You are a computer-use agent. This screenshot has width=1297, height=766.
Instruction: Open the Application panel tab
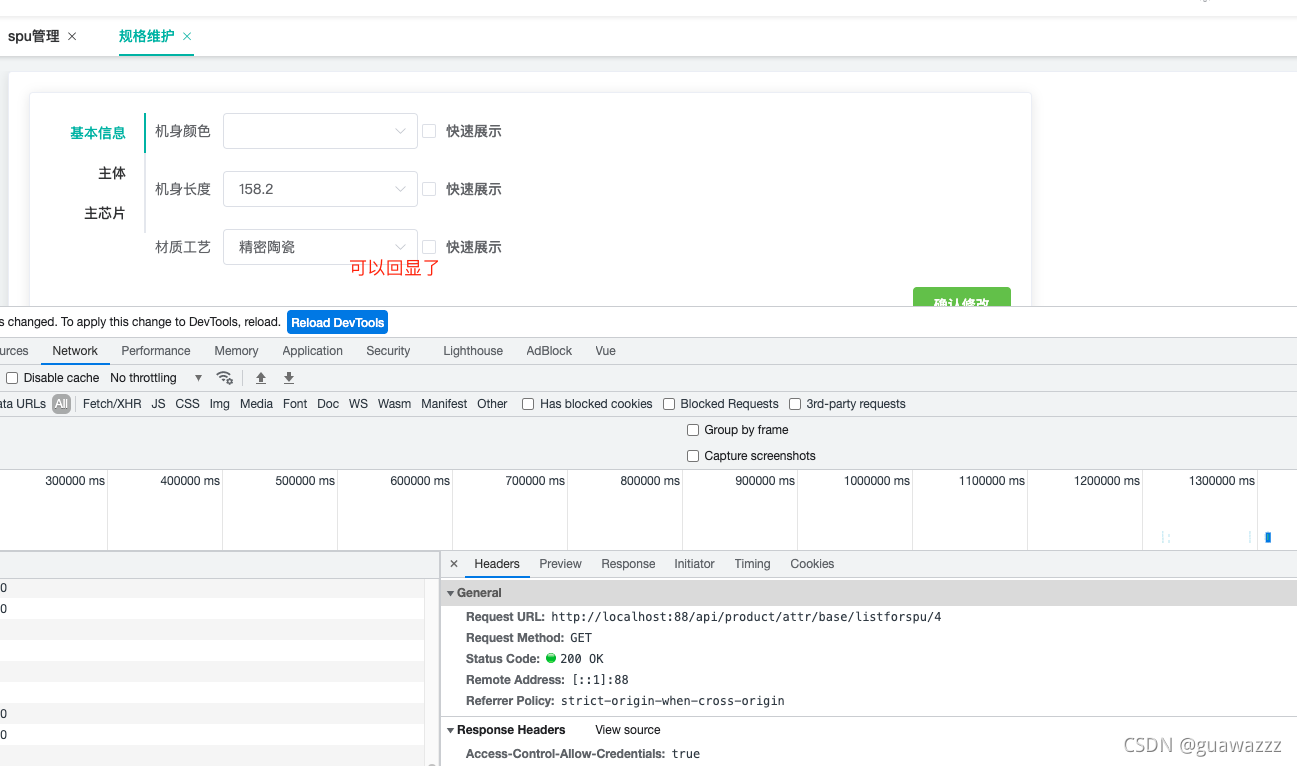click(312, 351)
